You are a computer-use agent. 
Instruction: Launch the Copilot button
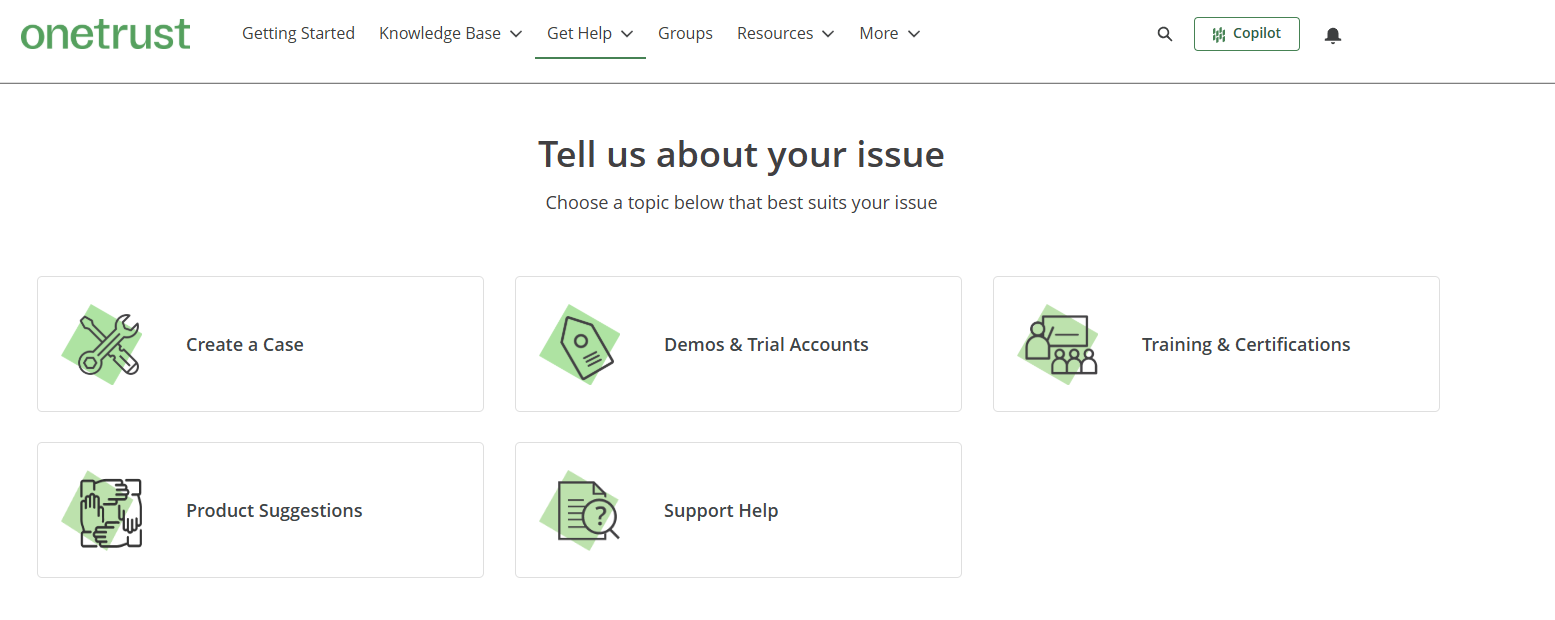coord(1246,34)
